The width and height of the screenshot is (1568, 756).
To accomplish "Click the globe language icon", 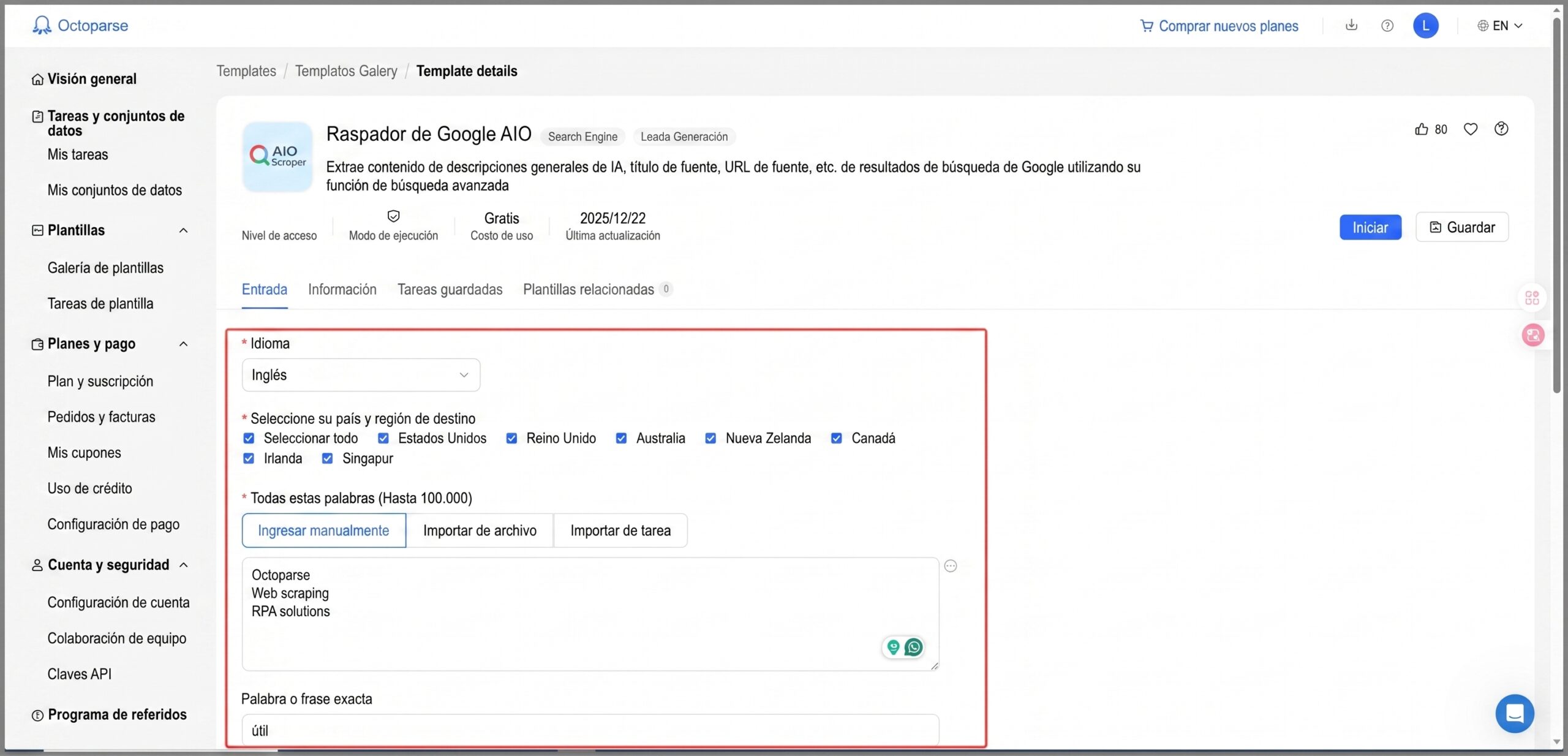I will [1483, 26].
